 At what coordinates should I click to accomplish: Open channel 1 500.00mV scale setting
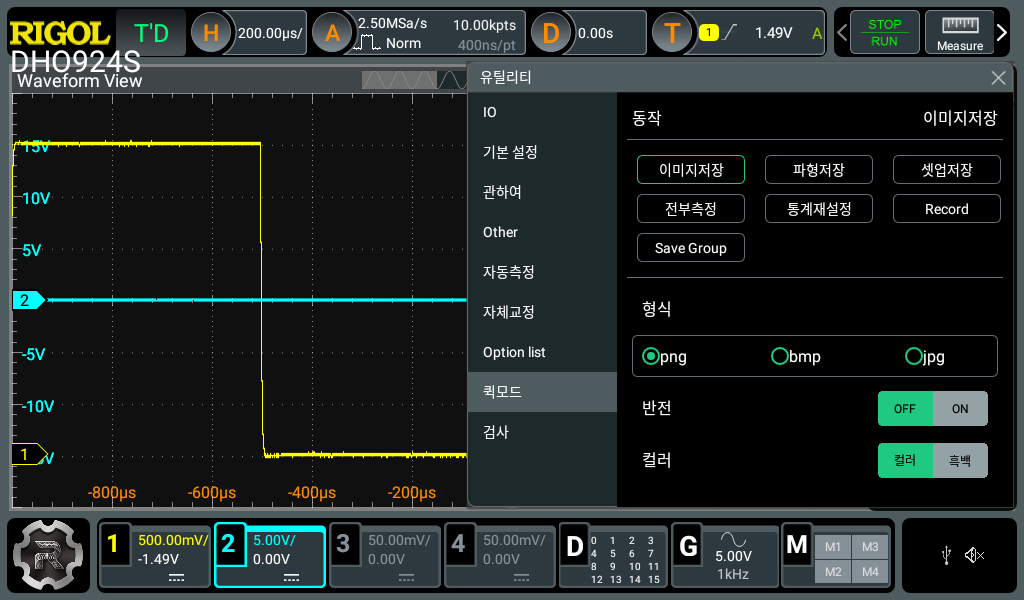pyautogui.click(x=172, y=540)
